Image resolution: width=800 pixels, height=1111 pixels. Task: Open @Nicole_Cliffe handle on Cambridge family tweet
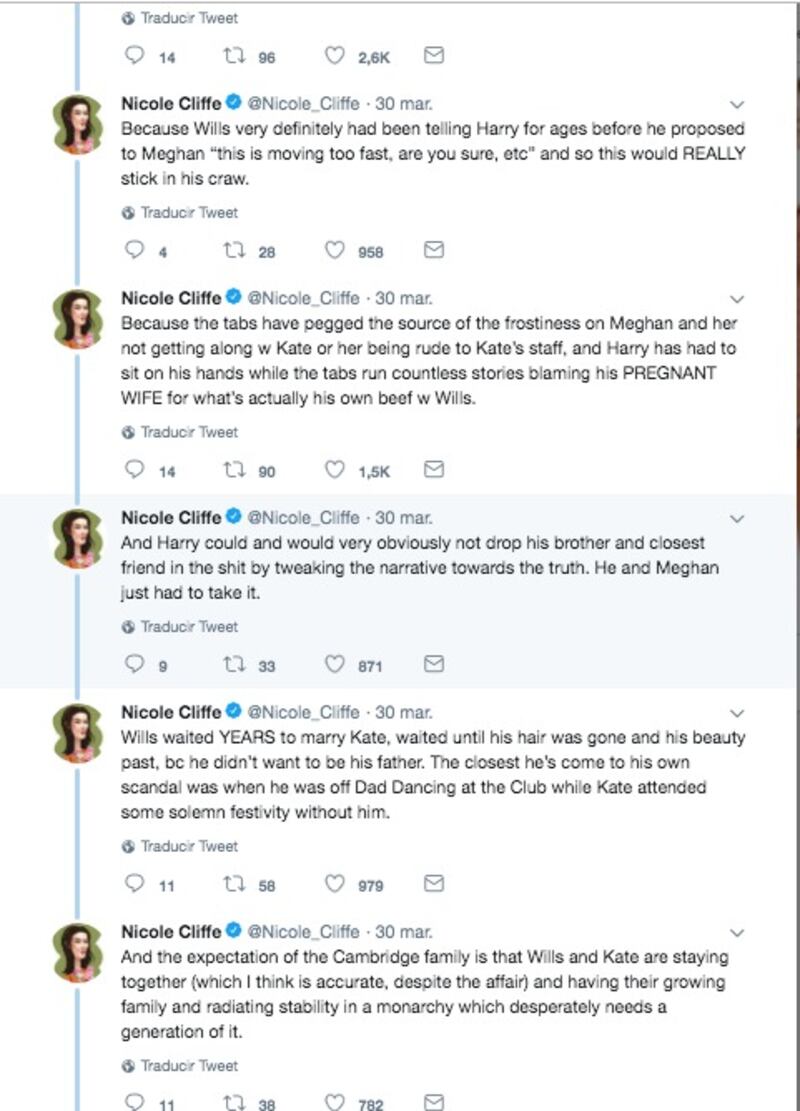[x=303, y=932]
